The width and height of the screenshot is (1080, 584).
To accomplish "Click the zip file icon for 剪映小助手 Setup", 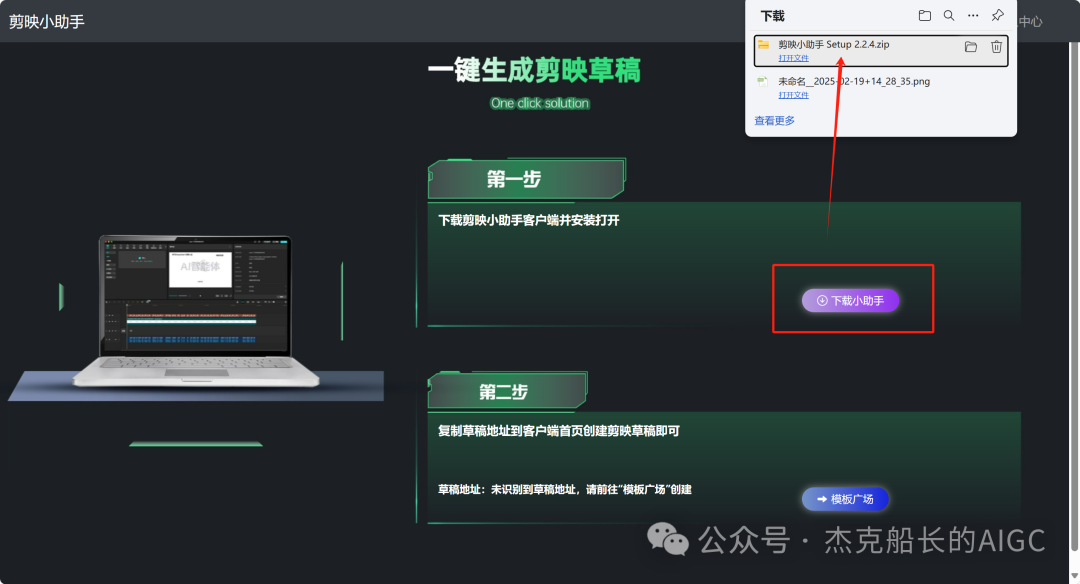I will coord(763,45).
